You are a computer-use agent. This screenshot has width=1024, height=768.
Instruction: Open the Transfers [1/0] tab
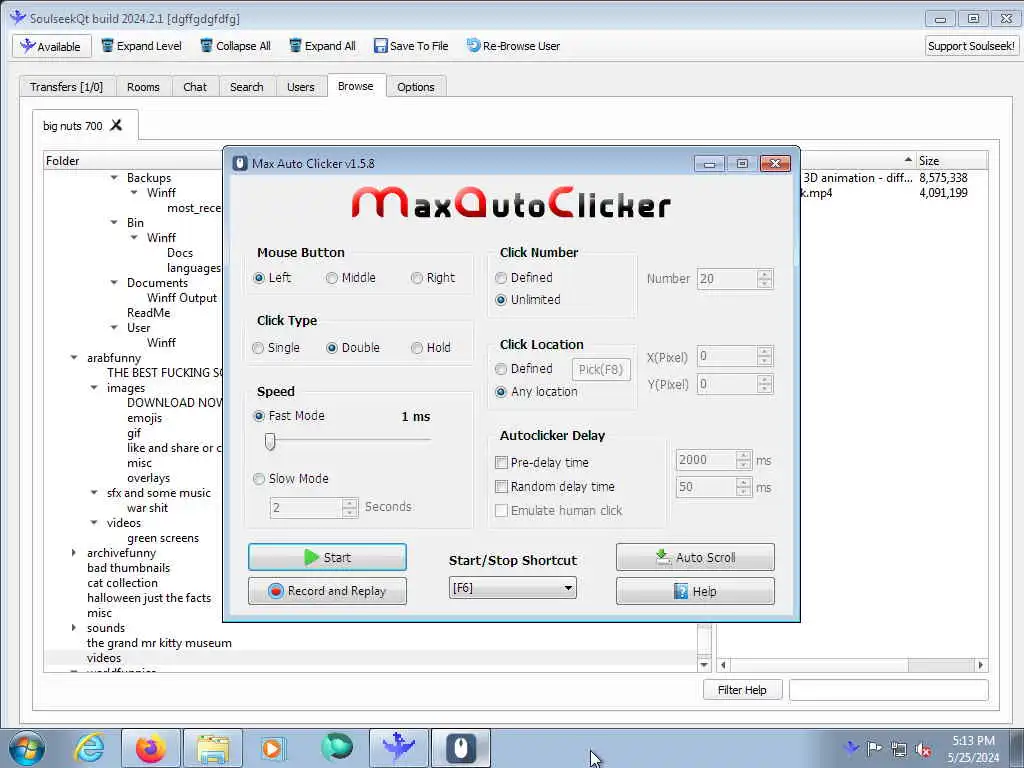coord(67,87)
